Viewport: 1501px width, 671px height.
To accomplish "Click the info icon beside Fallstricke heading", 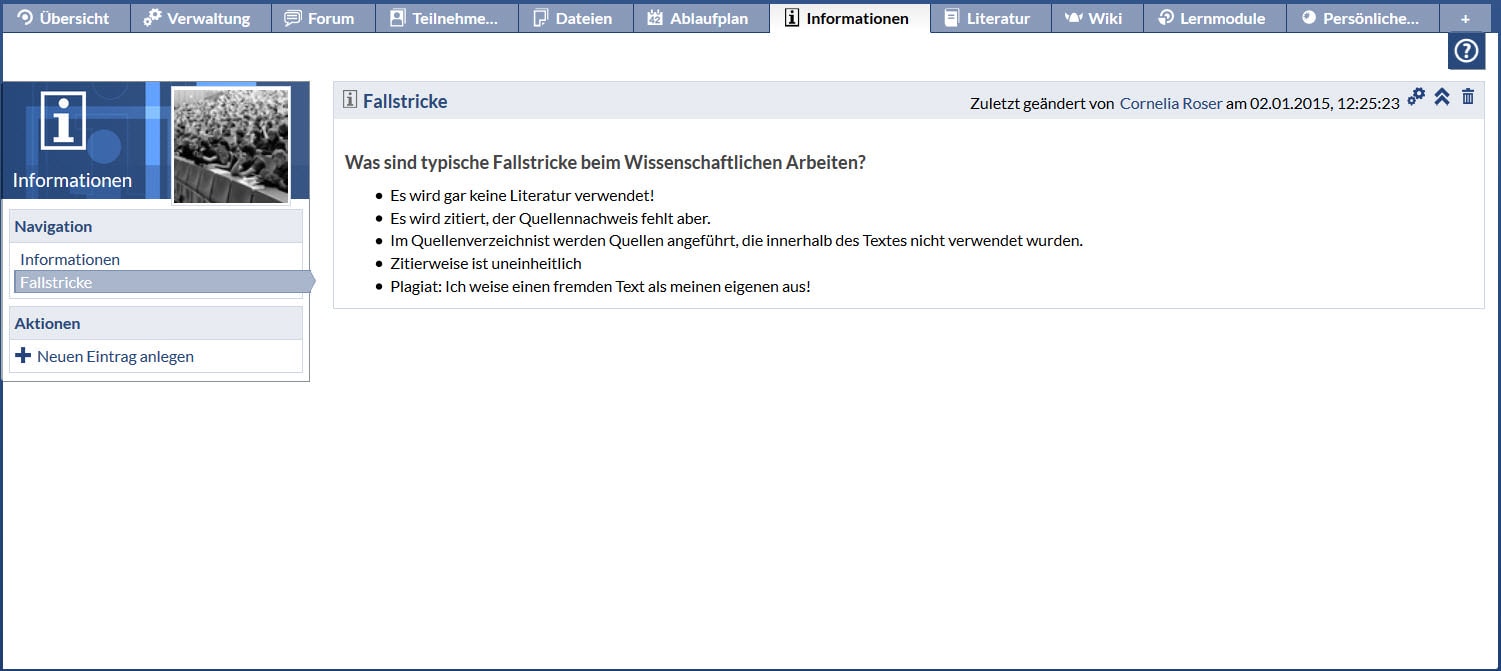I will click(350, 99).
